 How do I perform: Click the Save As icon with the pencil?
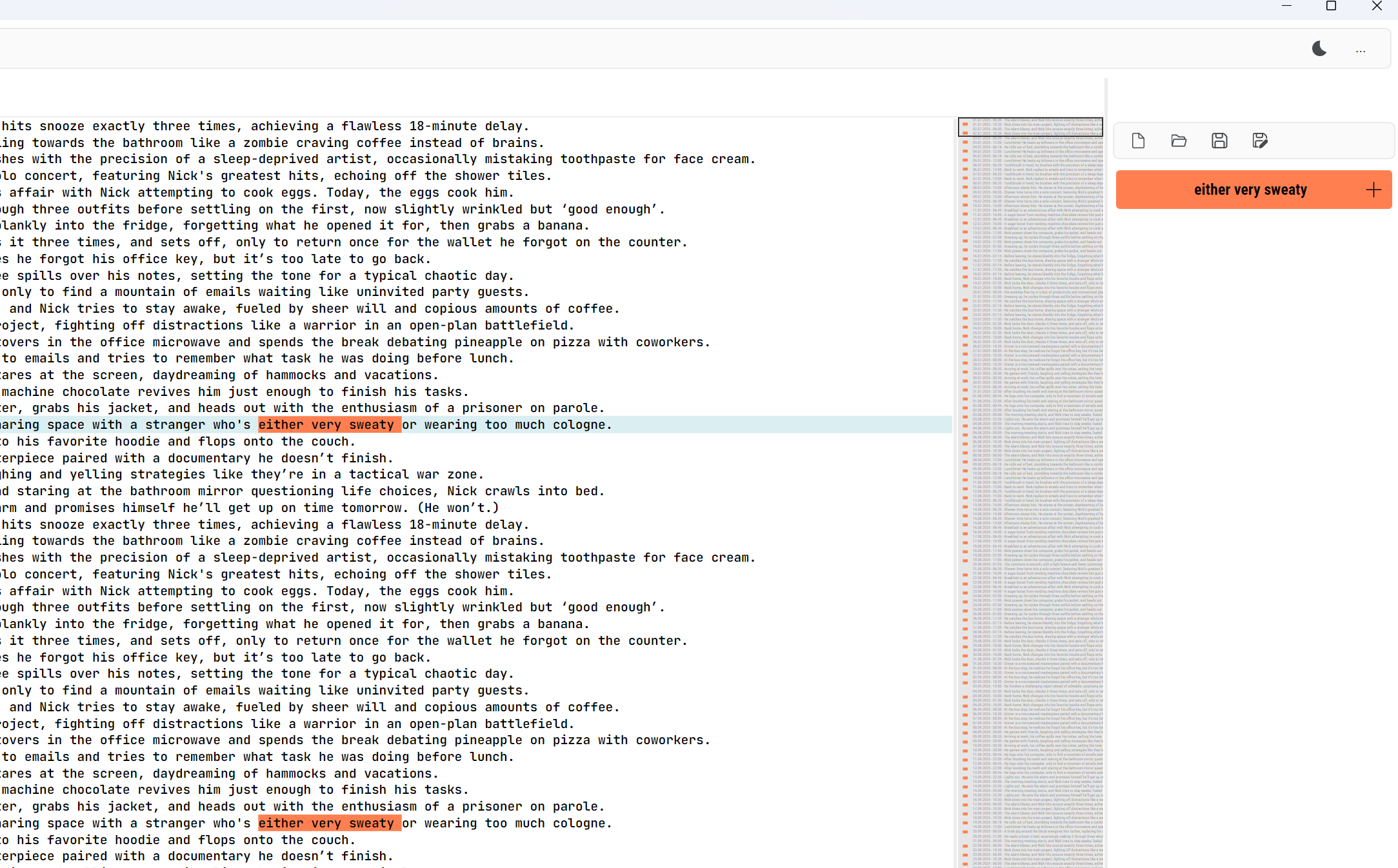1260,141
